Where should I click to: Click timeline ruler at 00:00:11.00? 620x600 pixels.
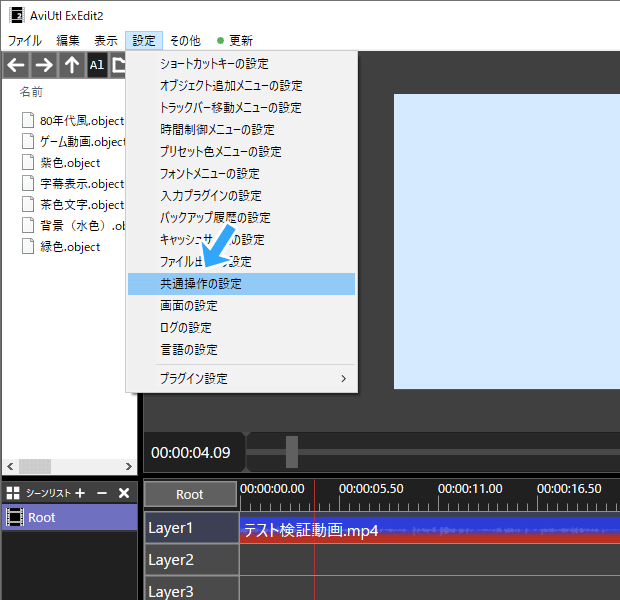click(x=470, y=489)
